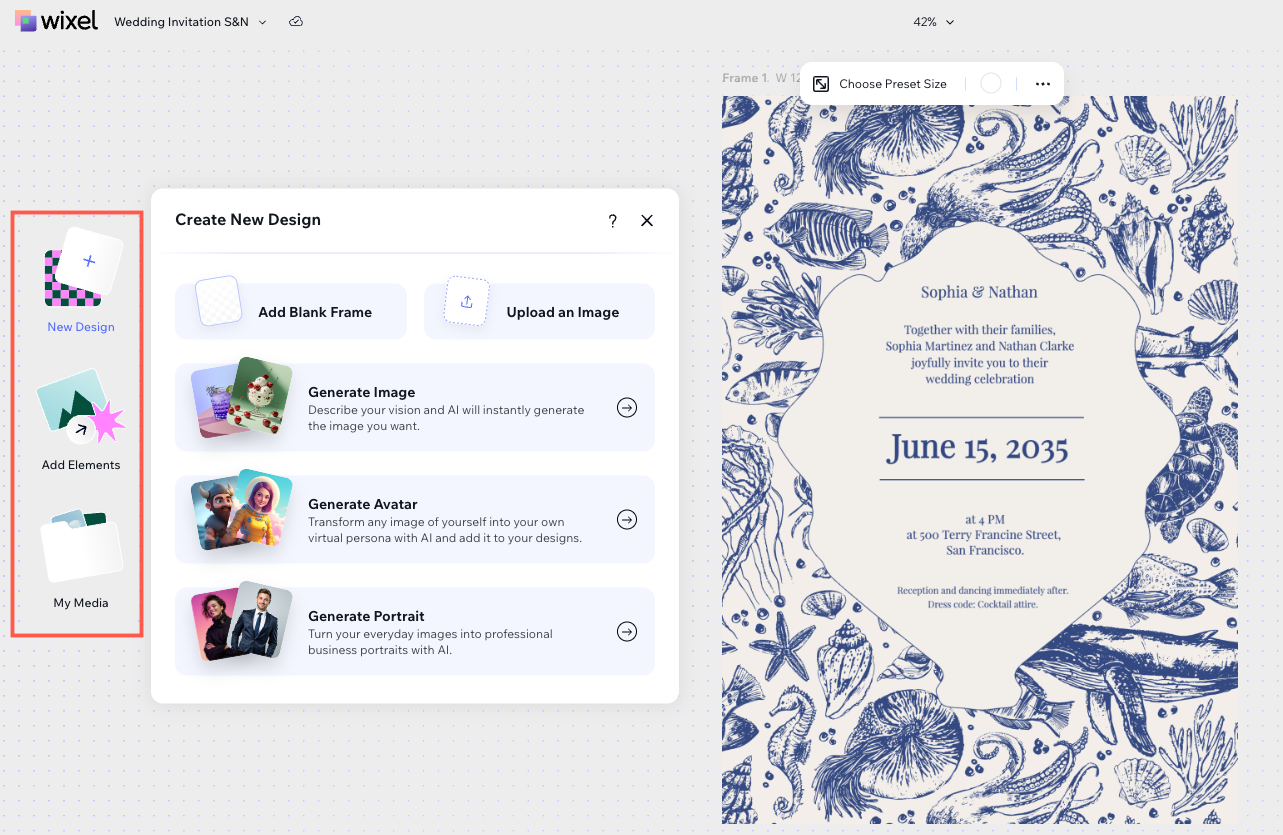The height and width of the screenshot is (835, 1283).
Task: Click the color circle in the frame toolbar
Action: click(990, 83)
